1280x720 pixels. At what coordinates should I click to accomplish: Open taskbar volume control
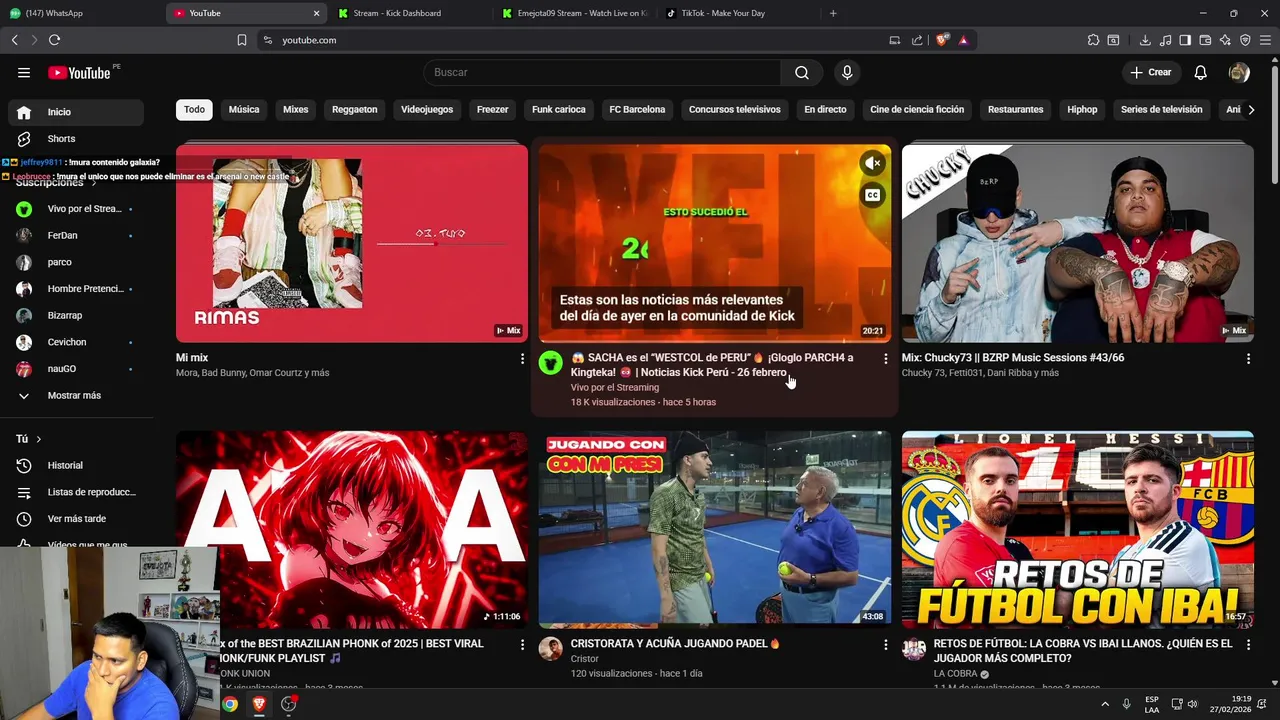pos(1192,704)
